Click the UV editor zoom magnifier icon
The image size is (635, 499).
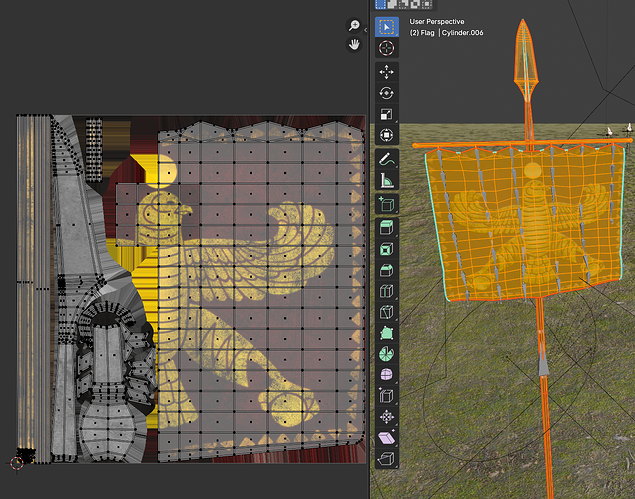click(354, 26)
